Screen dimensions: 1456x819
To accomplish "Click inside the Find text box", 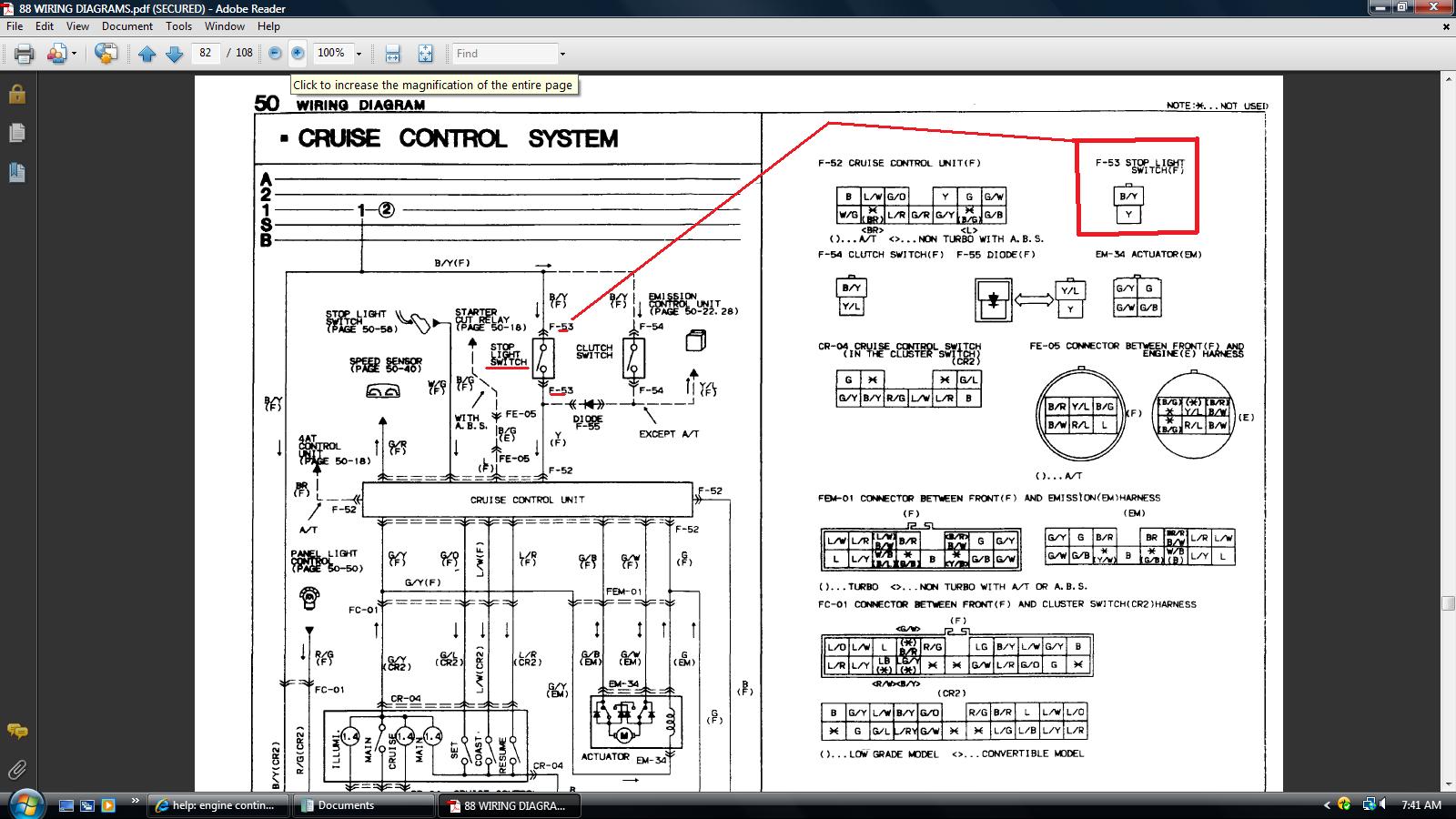I will pos(504,54).
